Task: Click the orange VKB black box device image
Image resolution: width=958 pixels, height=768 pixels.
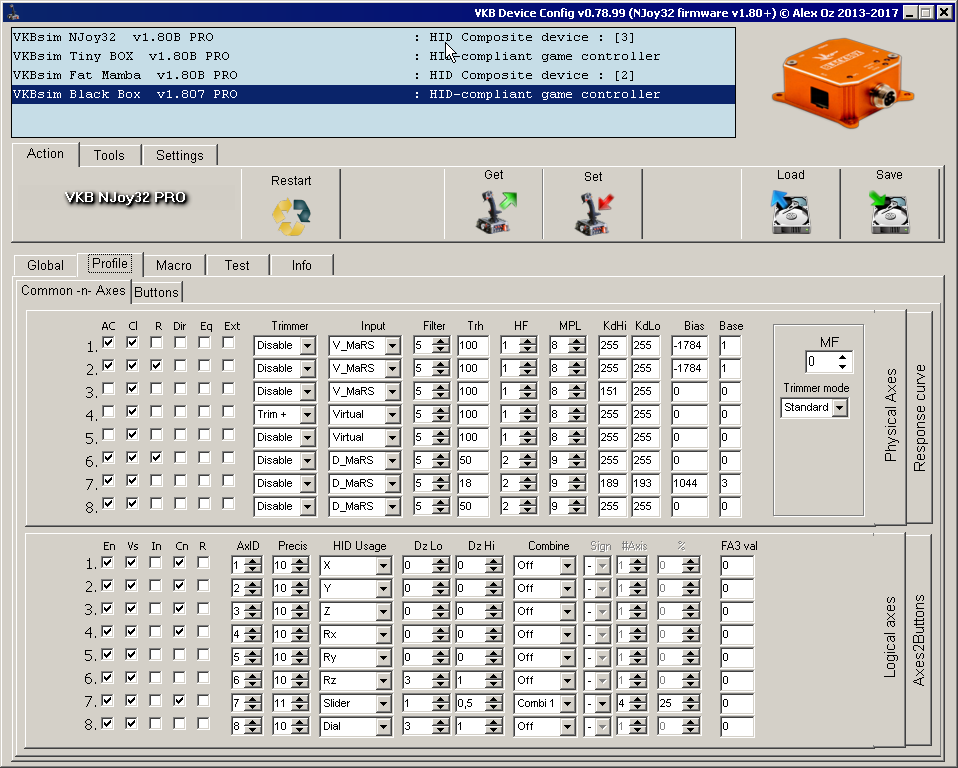Action: click(x=843, y=82)
